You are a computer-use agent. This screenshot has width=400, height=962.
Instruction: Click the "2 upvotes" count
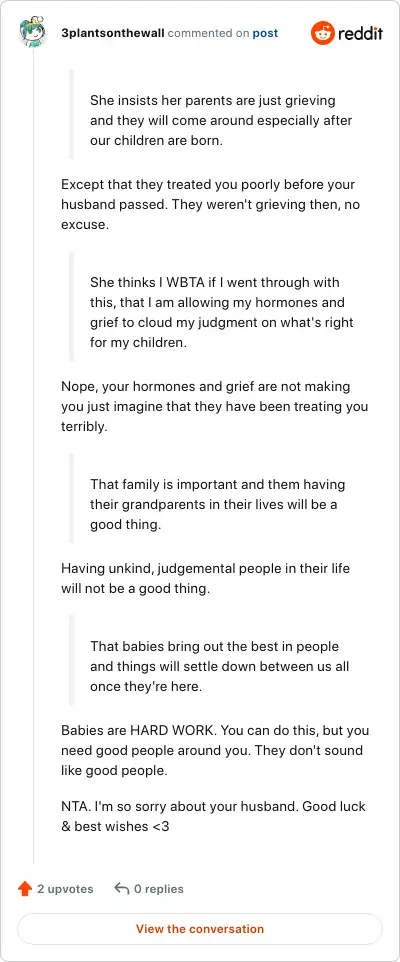tap(65, 888)
